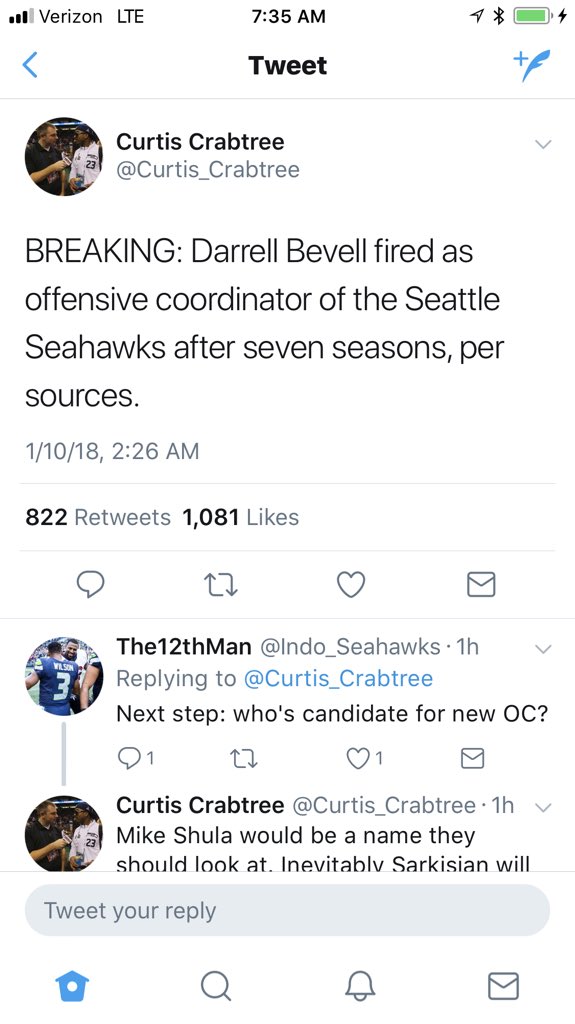Open options chevron on Crabtree's Mike Shula reply
The width and height of the screenshot is (575, 1024).
(x=543, y=808)
